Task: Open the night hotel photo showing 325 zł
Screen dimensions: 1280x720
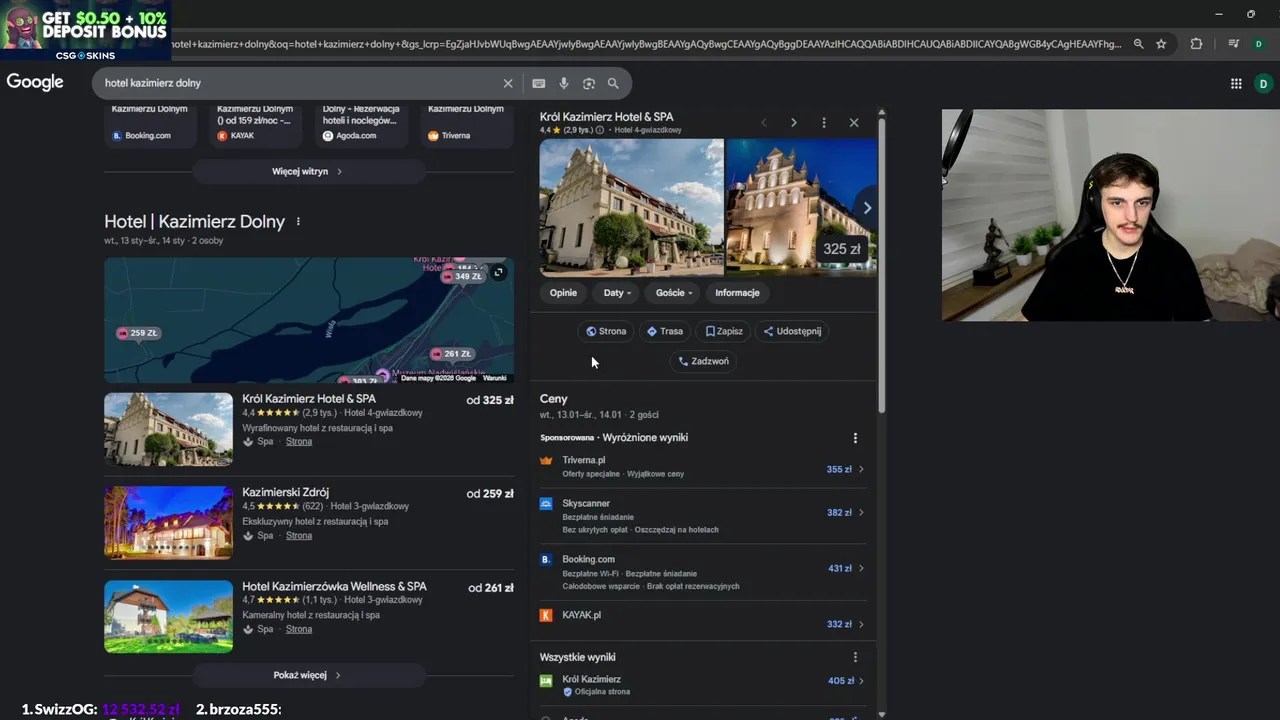Action: point(802,208)
